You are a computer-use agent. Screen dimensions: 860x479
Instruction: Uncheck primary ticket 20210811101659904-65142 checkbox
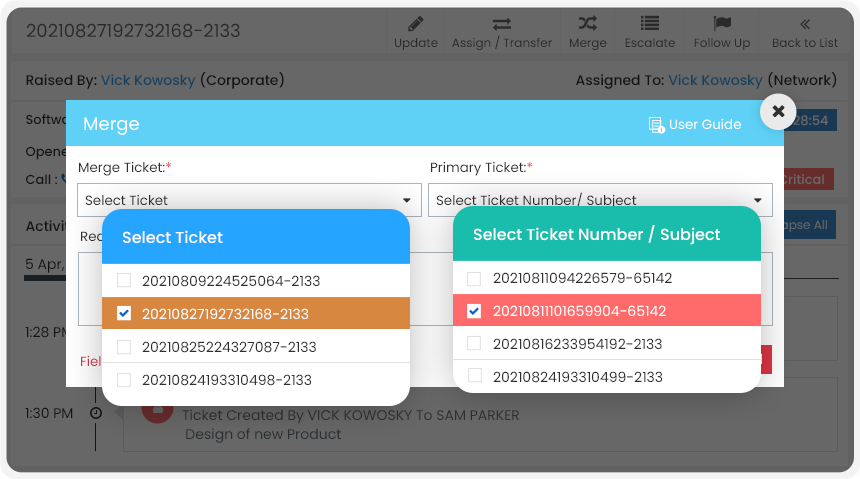(474, 311)
